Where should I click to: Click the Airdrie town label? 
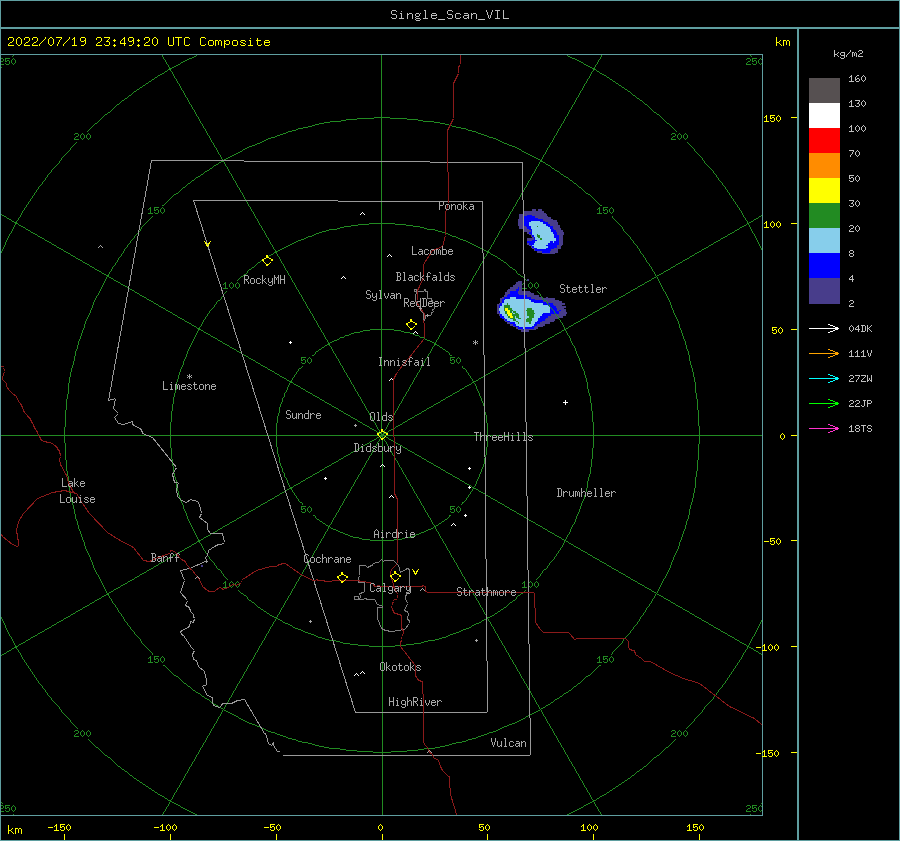point(394,534)
